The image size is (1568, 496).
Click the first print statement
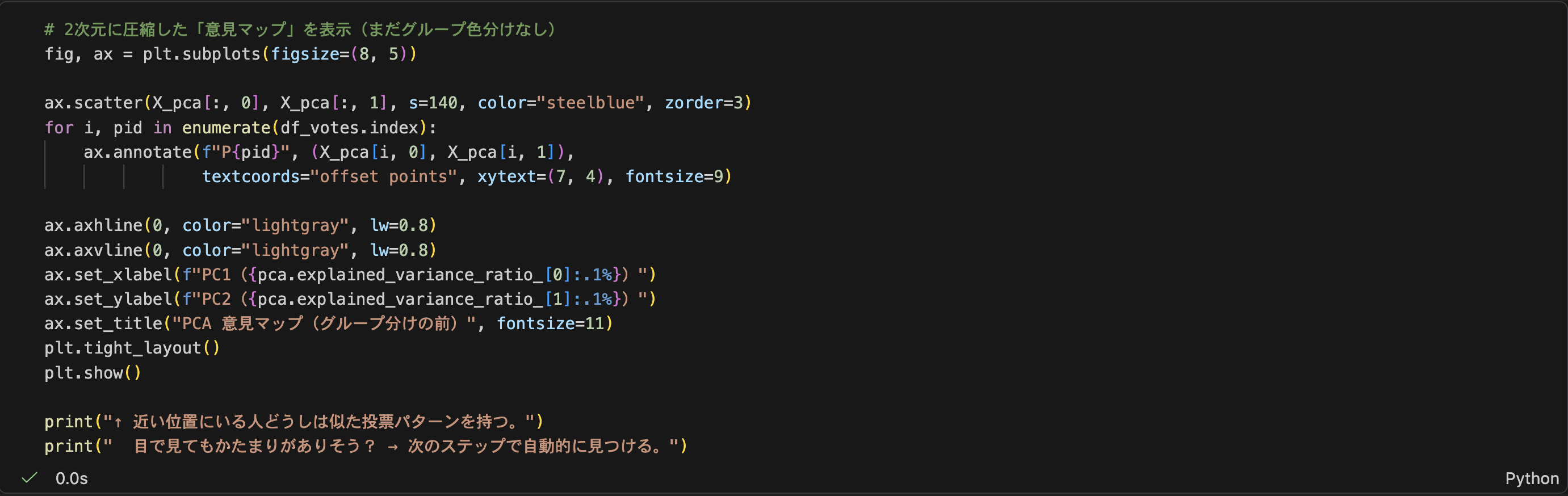coord(294,422)
